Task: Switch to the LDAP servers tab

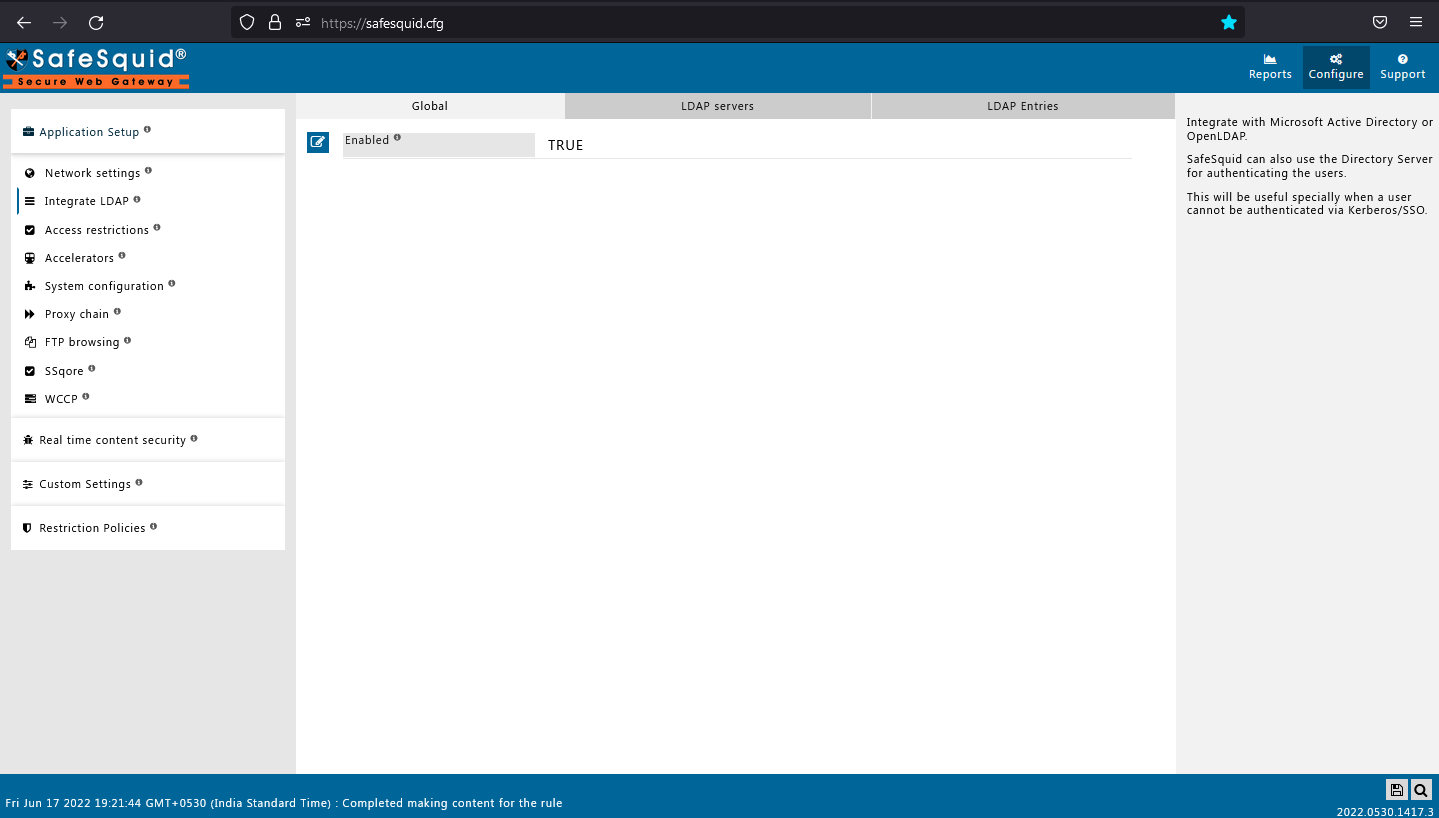Action: [x=717, y=105]
